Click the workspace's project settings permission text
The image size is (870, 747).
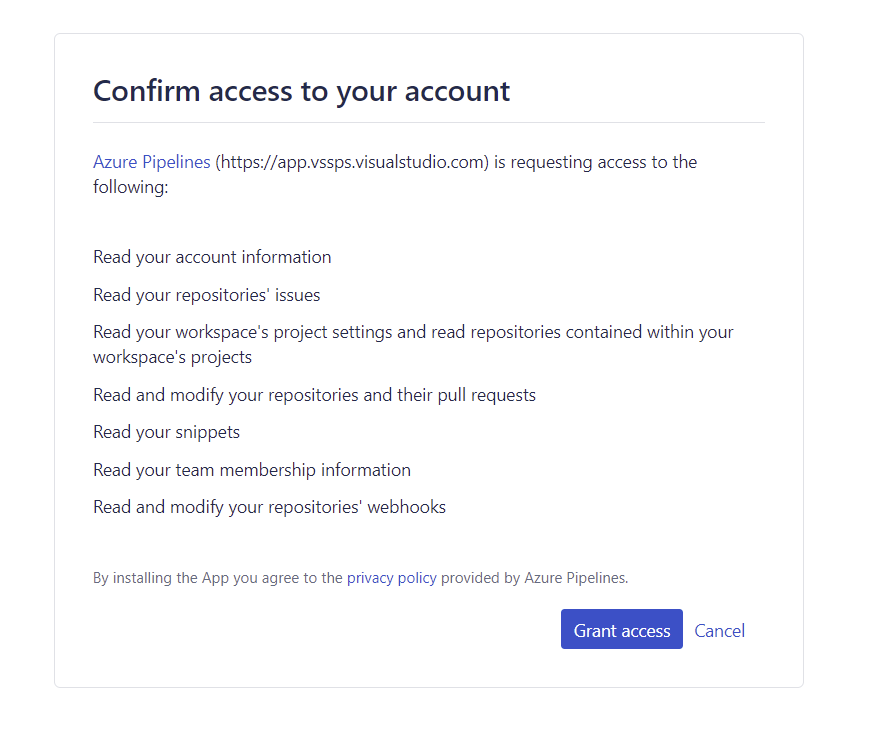click(413, 344)
